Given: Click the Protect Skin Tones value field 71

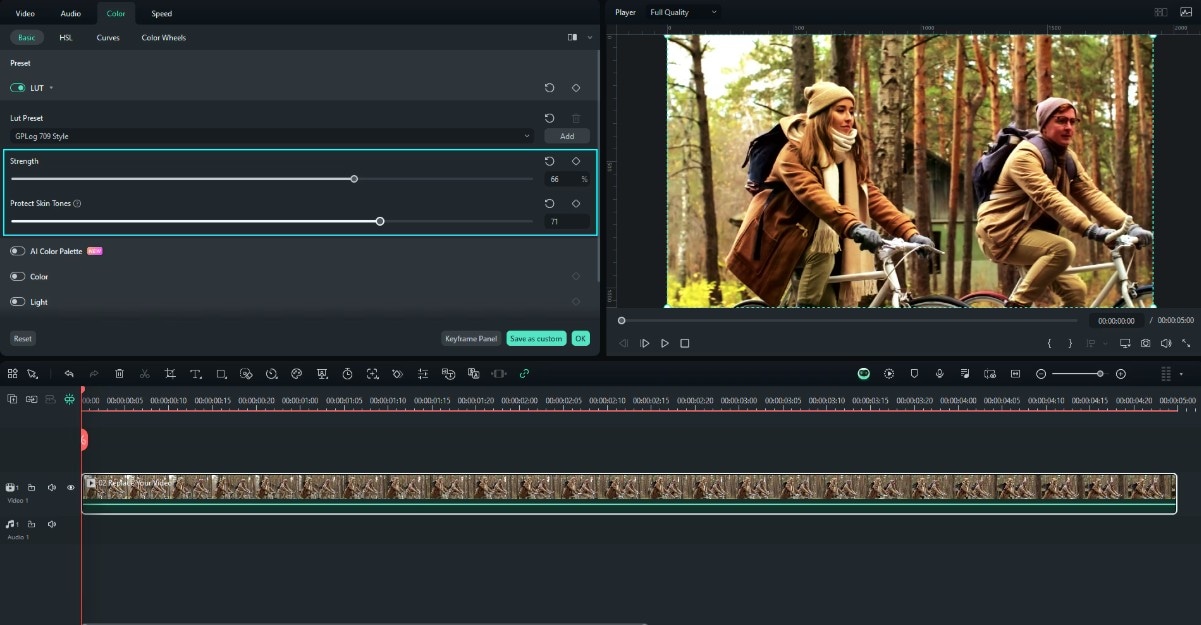Looking at the screenshot, I should click(x=567, y=221).
